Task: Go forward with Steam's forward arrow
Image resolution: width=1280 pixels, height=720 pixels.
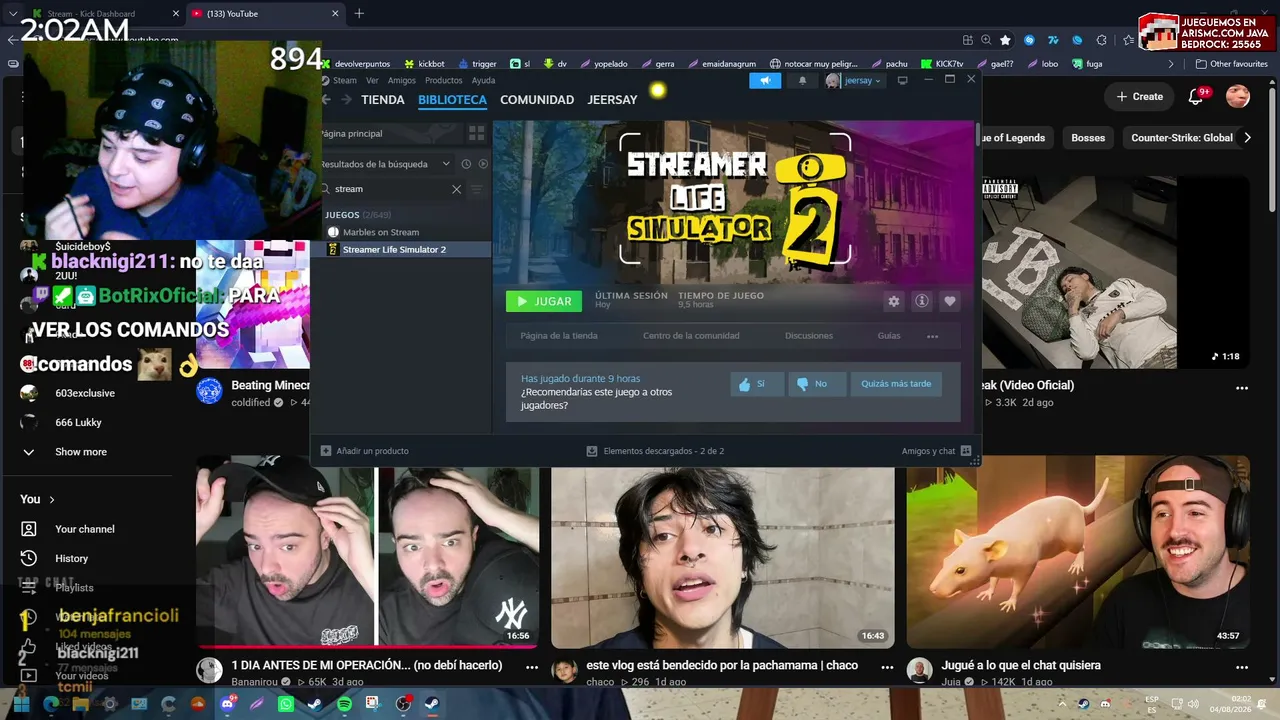Action: [x=347, y=100]
